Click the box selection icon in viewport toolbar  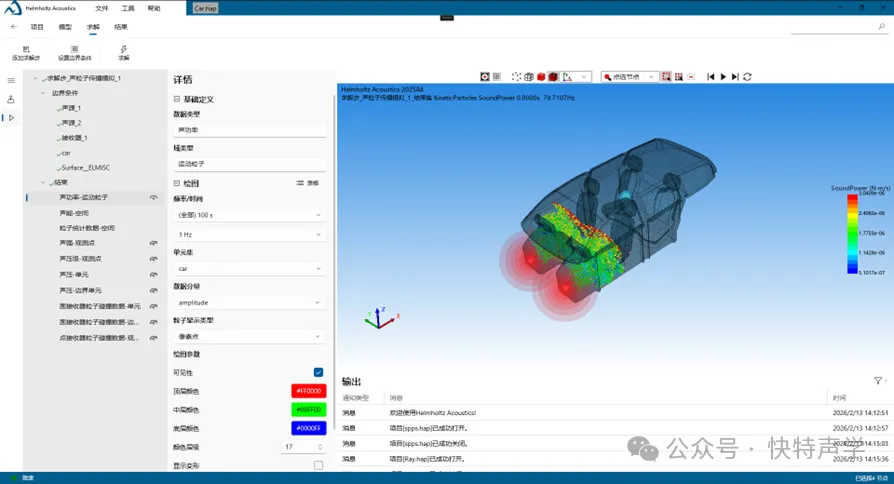pyautogui.click(x=666, y=76)
